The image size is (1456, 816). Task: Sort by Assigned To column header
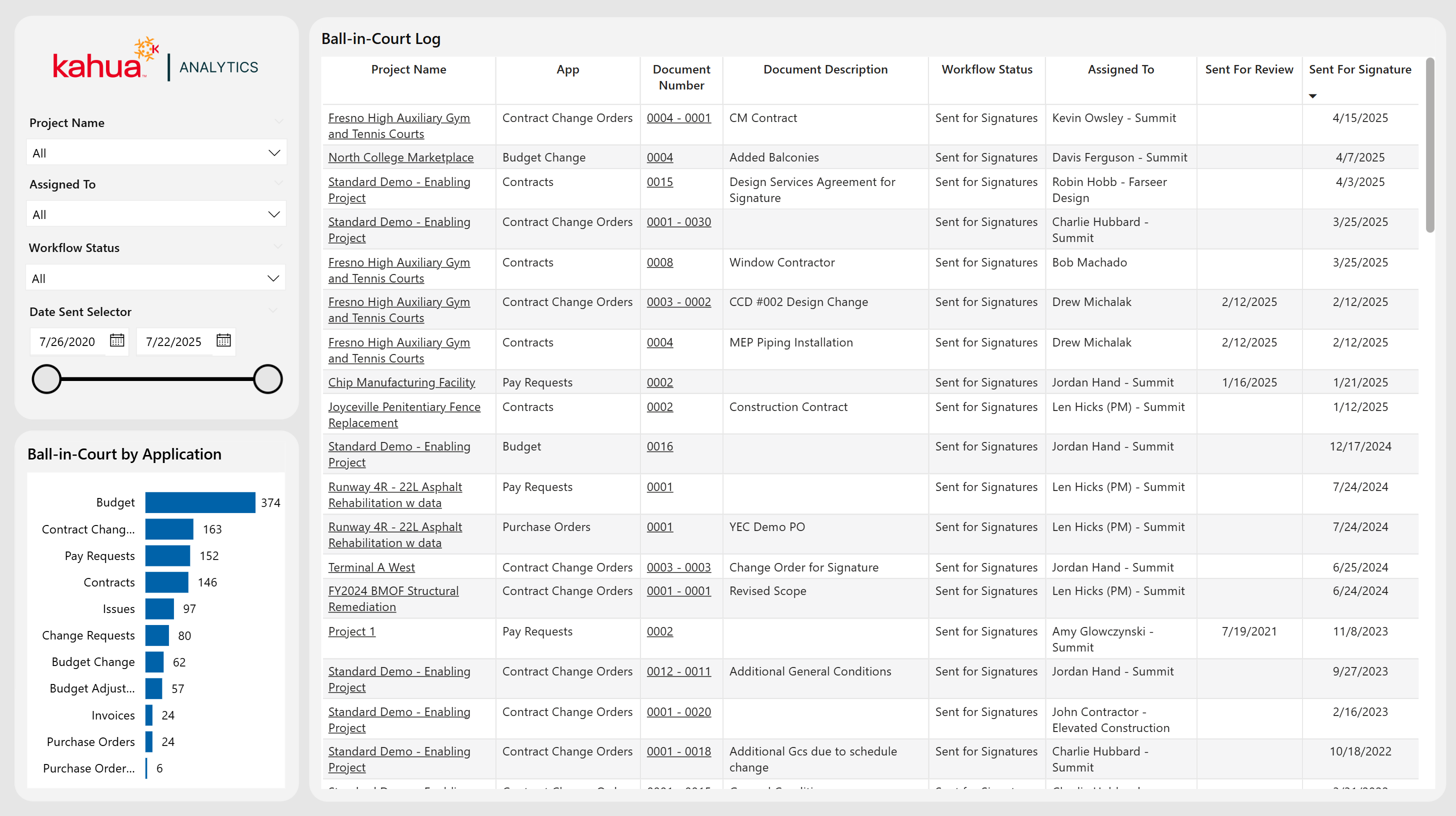(1120, 69)
